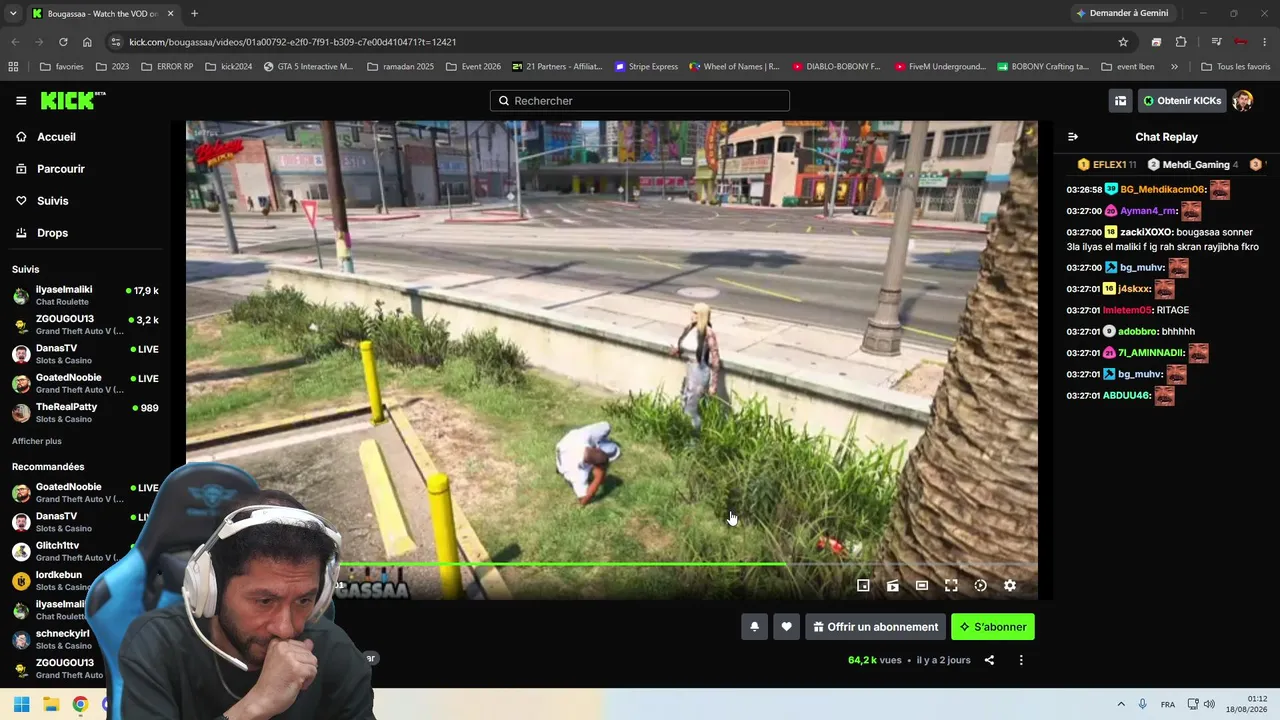Show hidden system tray icons
This screenshot has width=1280, height=720.
(1120, 704)
